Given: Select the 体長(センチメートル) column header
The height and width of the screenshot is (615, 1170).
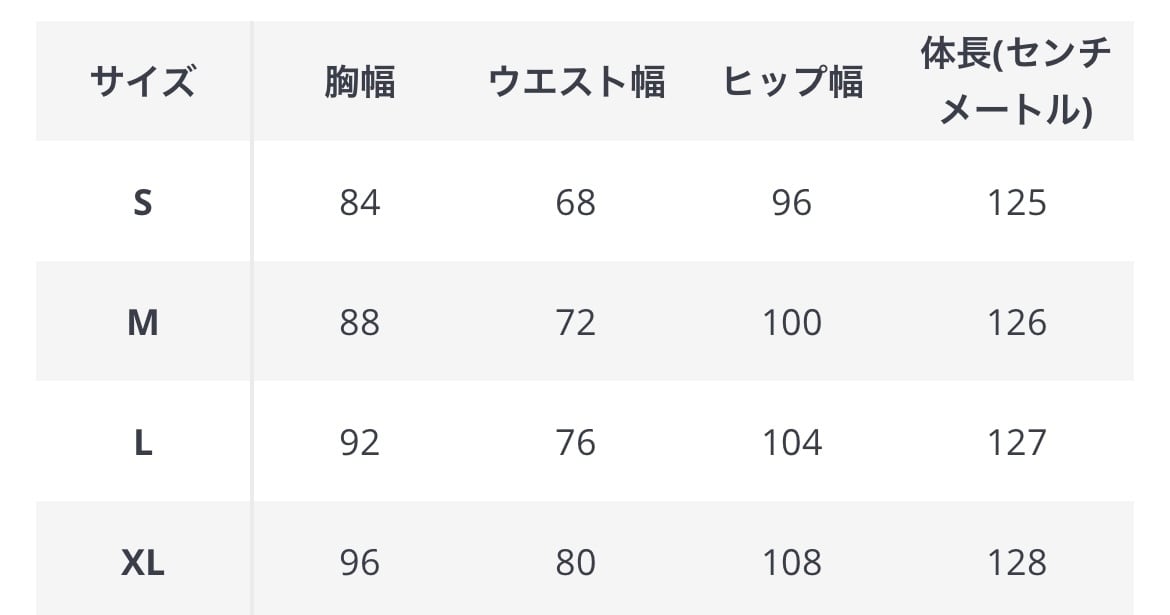Looking at the screenshot, I should 1016,81.
